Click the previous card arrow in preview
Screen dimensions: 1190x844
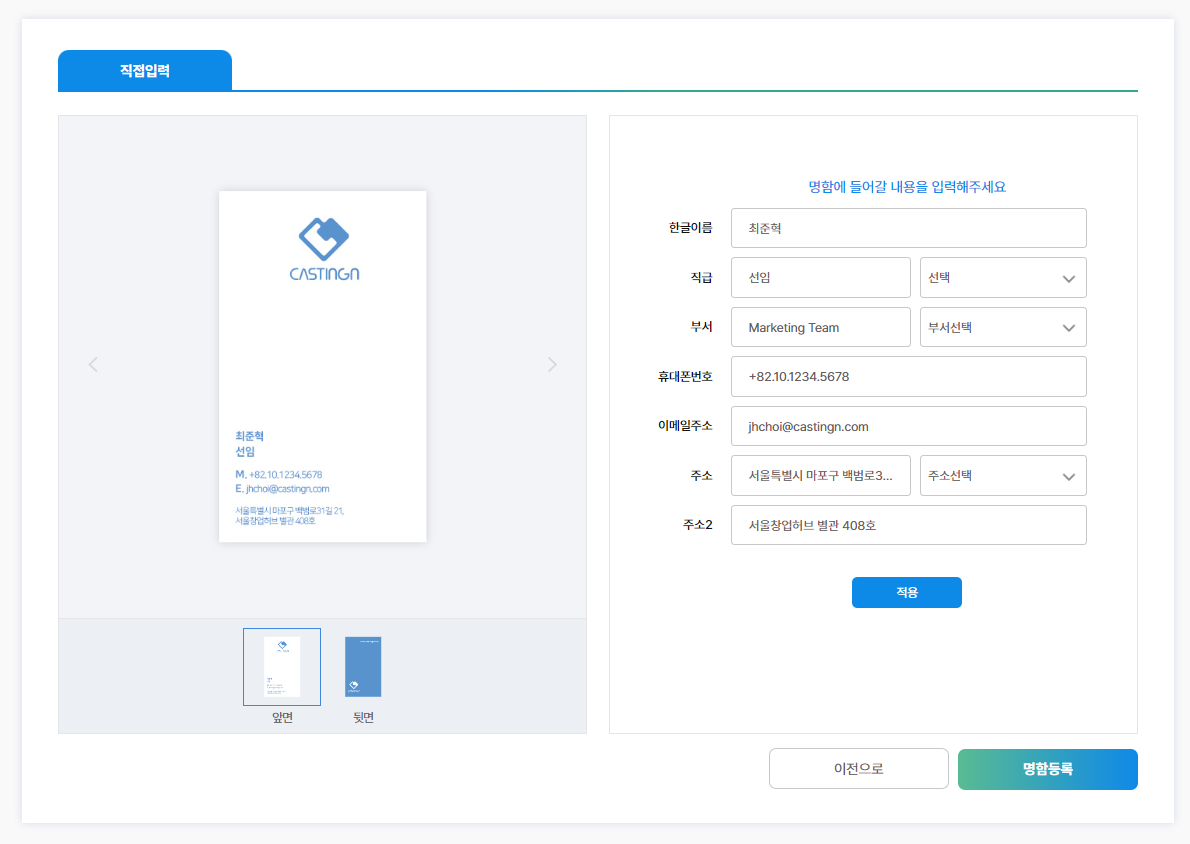tap(93, 365)
